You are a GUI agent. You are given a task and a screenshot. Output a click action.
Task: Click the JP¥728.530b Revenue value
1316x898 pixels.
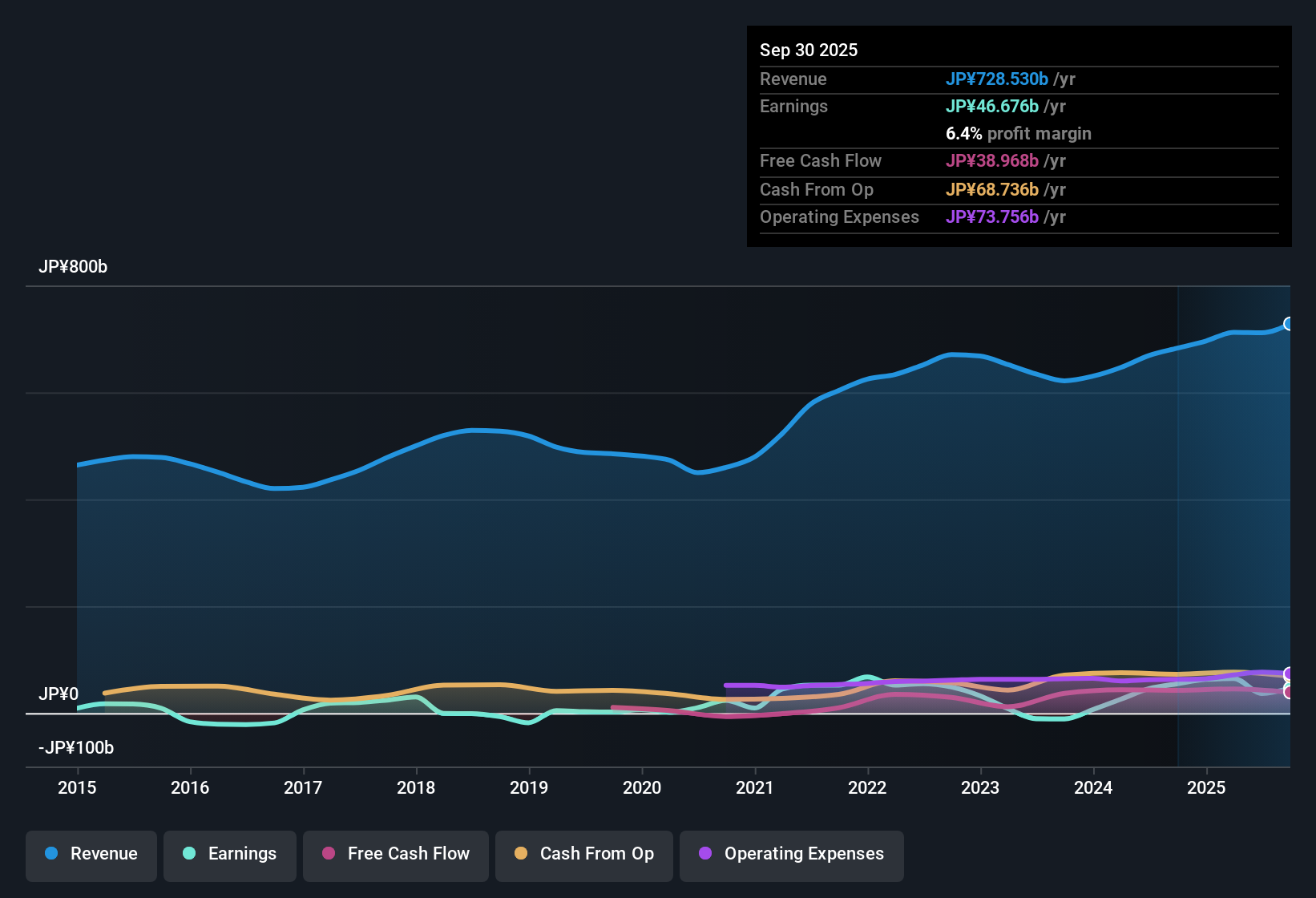tap(997, 79)
